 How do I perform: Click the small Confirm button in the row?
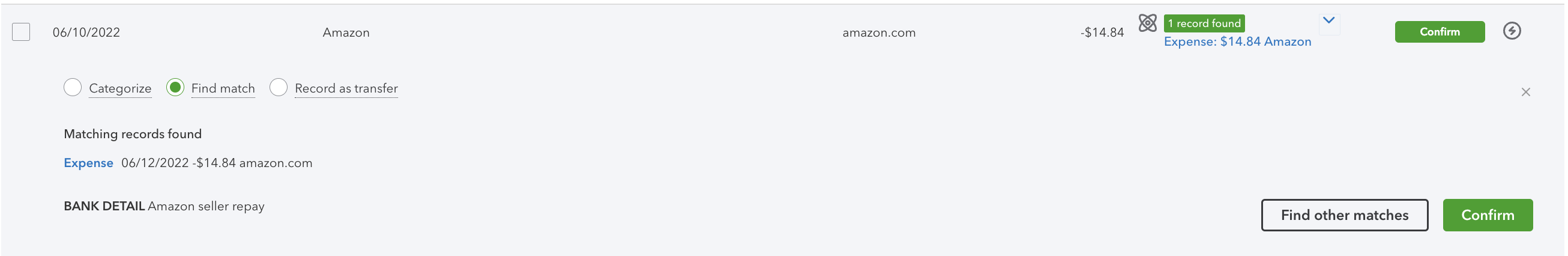click(x=1440, y=32)
